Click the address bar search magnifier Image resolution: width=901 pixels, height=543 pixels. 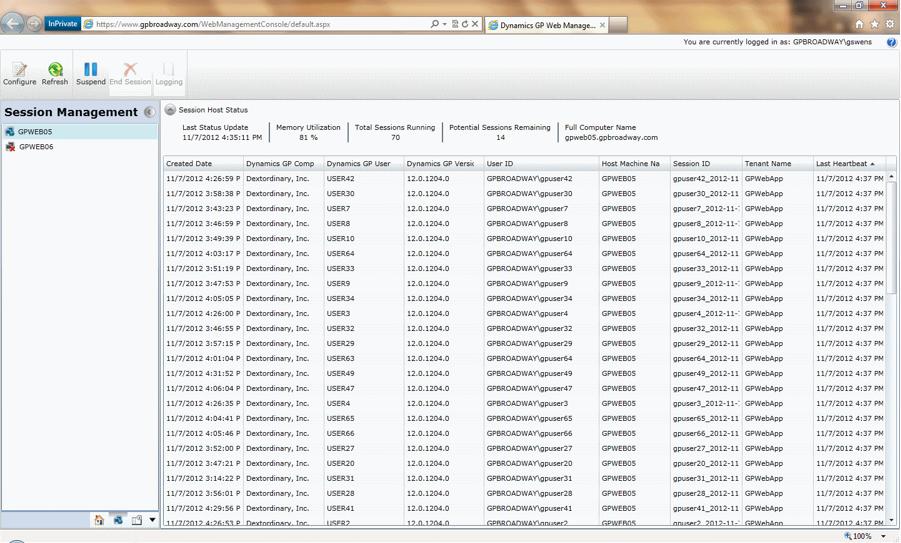point(435,24)
